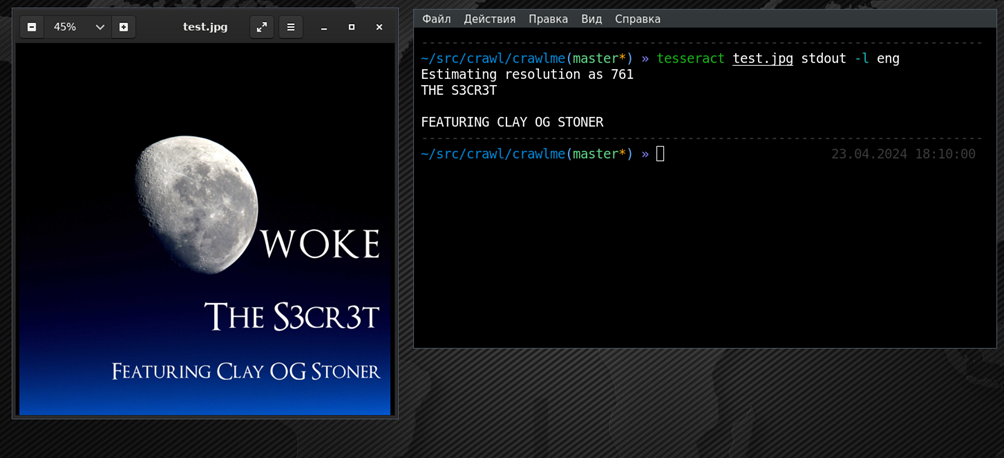Open the Файл menu in terminal
The height and width of the screenshot is (458, 1004).
point(436,19)
